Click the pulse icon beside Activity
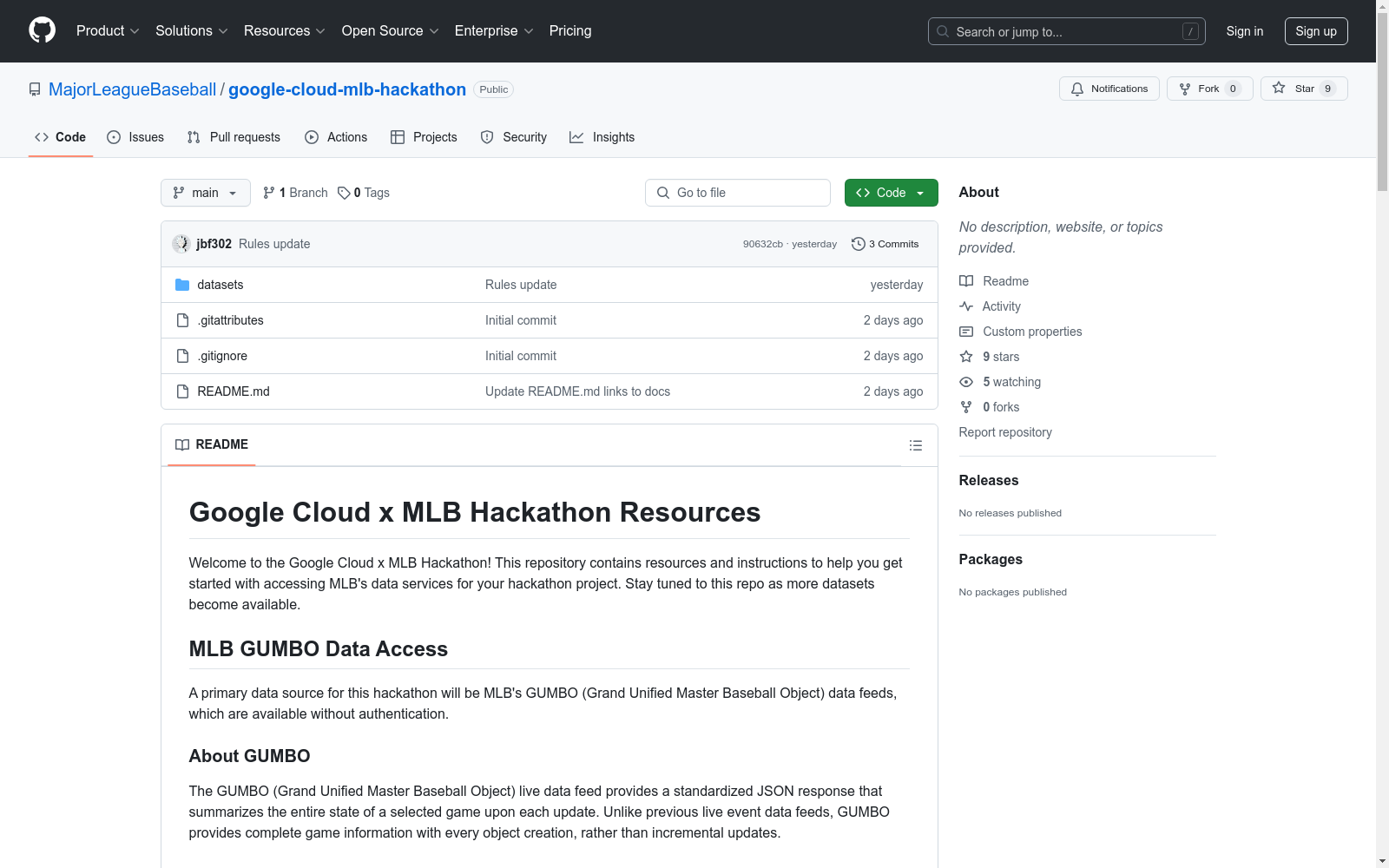The height and width of the screenshot is (868, 1389). pos(966,306)
